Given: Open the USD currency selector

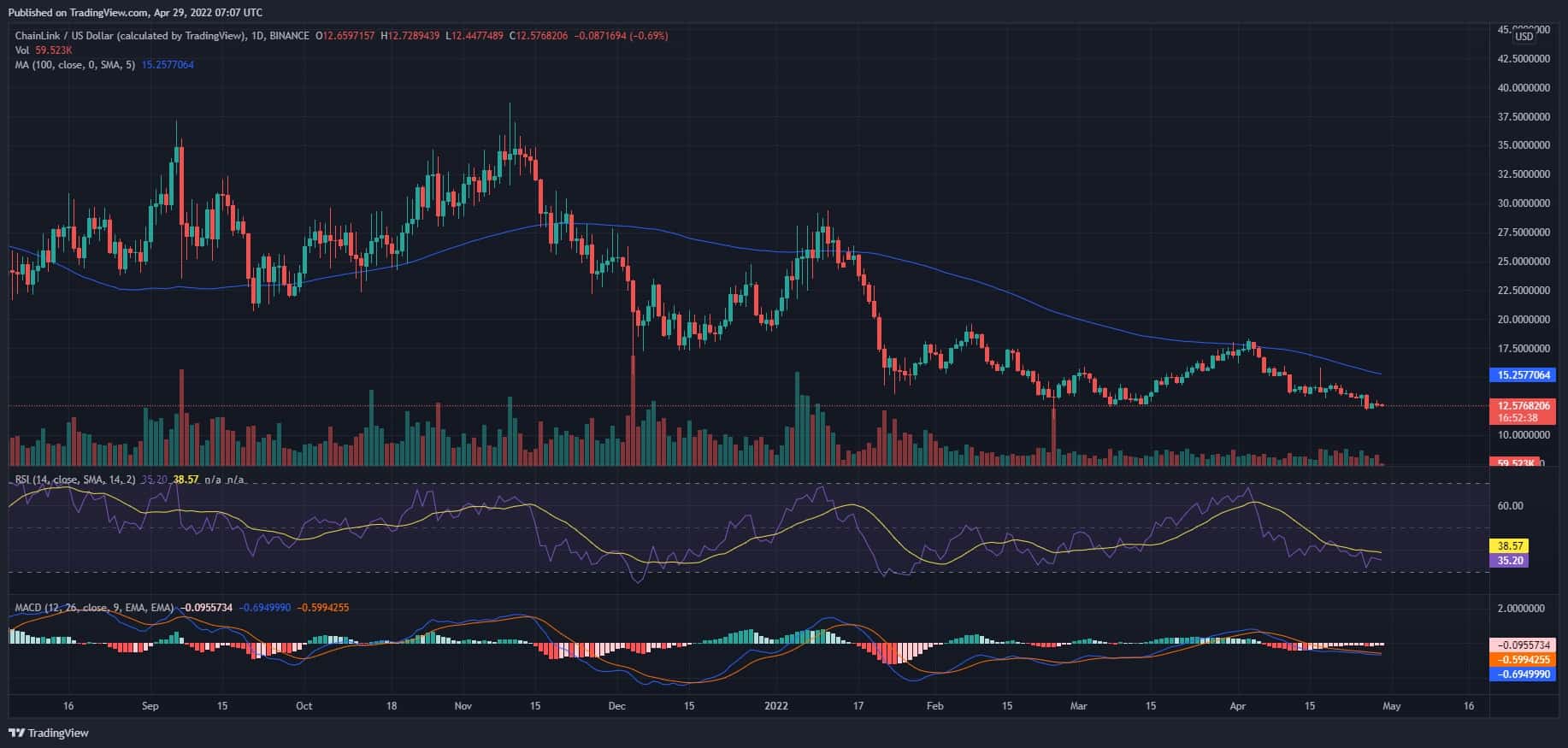Looking at the screenshot, I should (x=1524, y=37).
